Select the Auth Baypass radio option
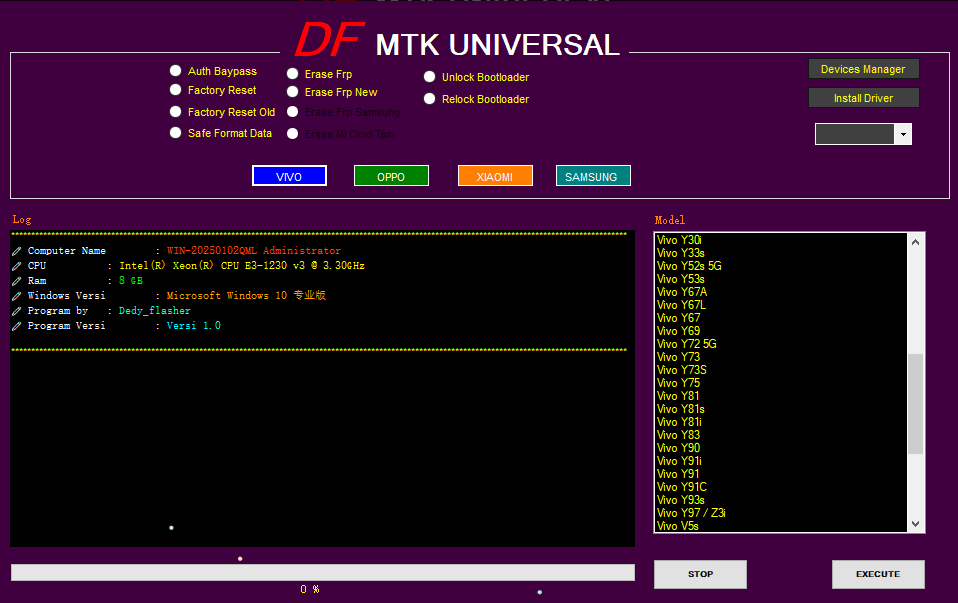The width and height of the screenshot is (958, 603). tap(176, 71)
